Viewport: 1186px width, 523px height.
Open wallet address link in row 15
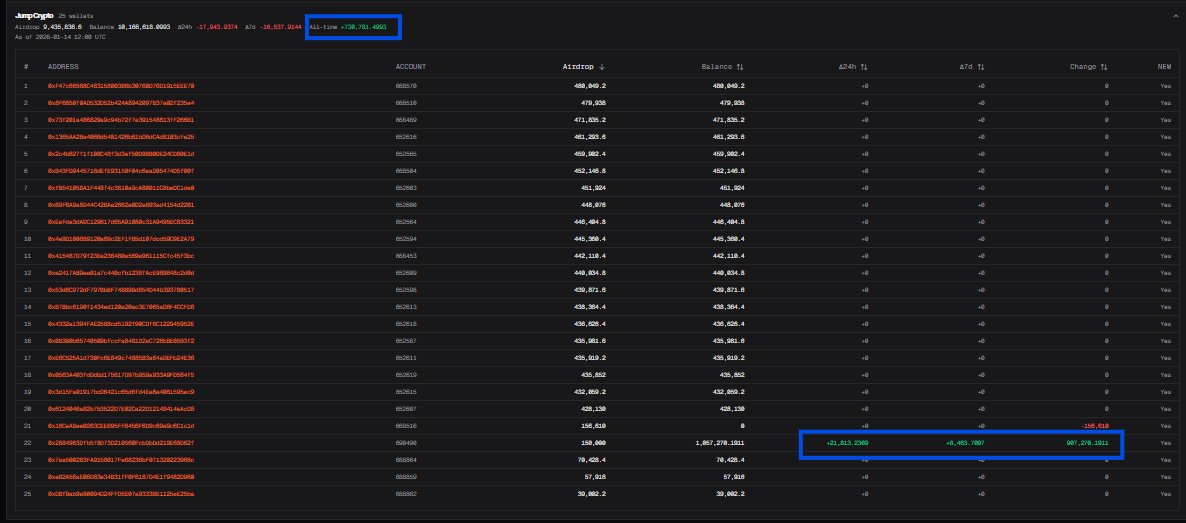click(121, 324)
